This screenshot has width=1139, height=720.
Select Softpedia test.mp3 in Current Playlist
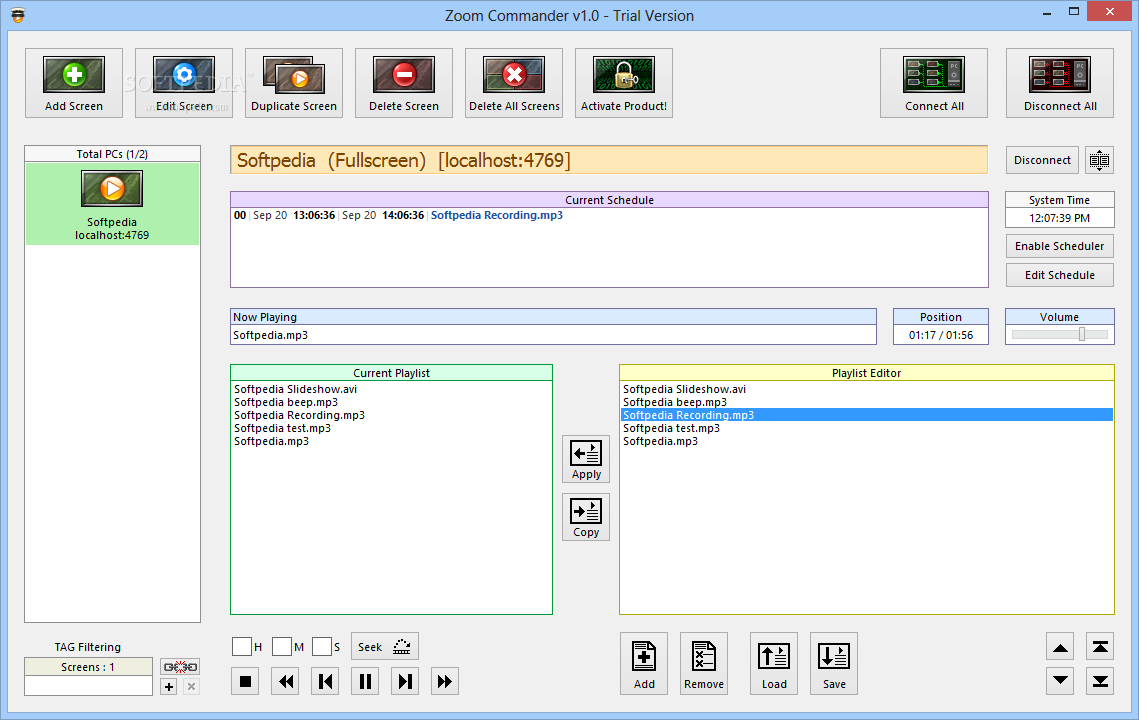tap(283, 429)
